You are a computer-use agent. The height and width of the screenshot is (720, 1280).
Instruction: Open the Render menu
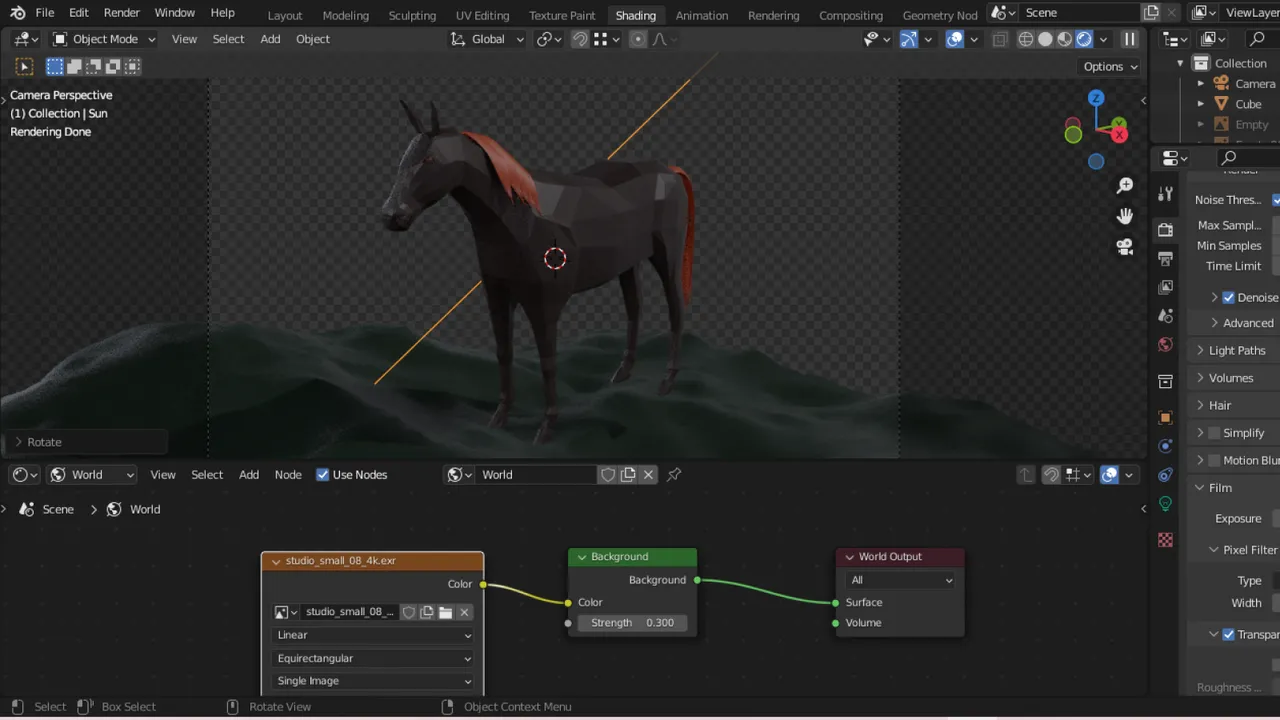[x=122, y=13]
